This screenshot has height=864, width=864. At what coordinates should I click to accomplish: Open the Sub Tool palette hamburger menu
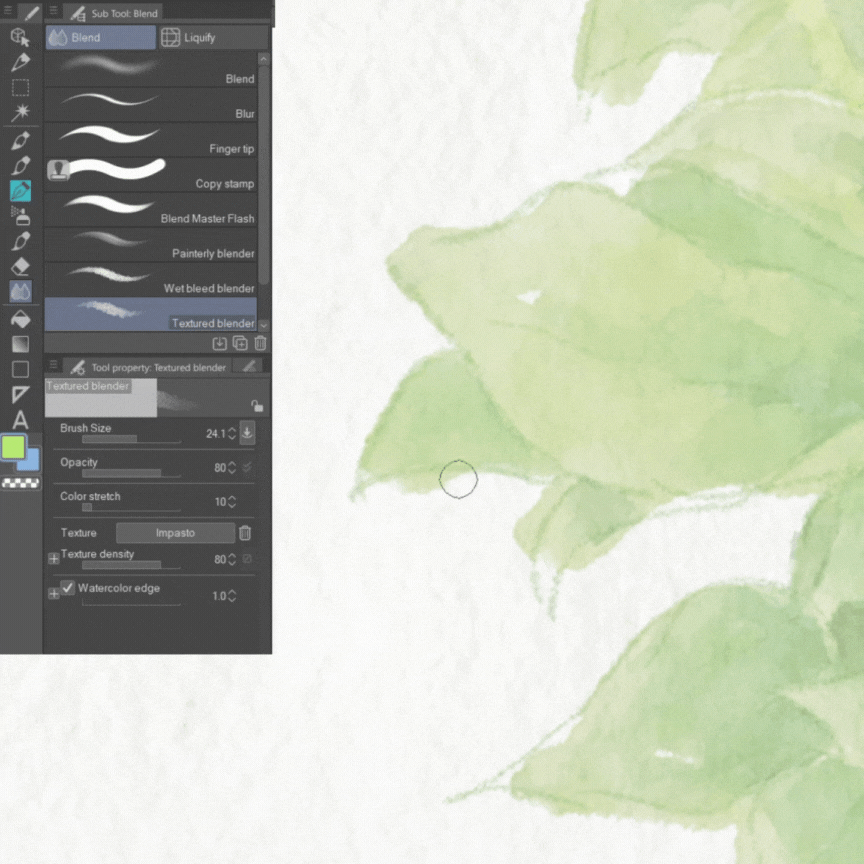53,10
